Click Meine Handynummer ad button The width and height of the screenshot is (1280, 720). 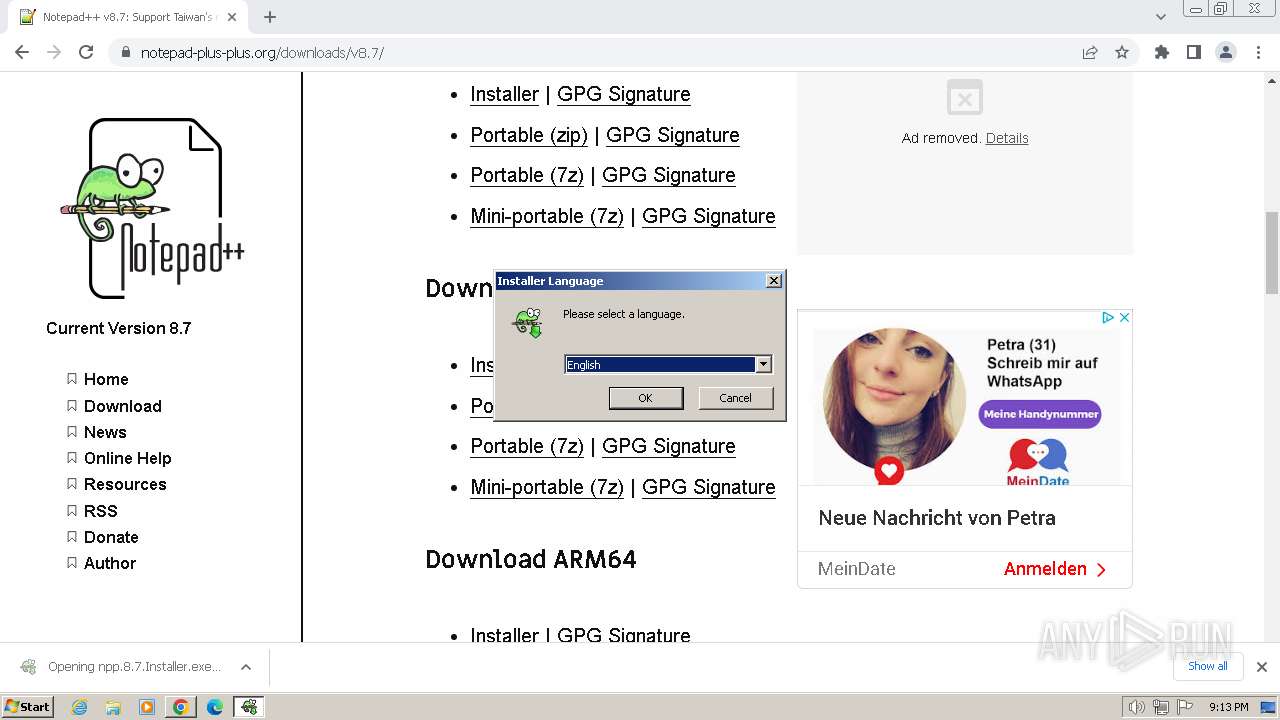pos(1040,414)
